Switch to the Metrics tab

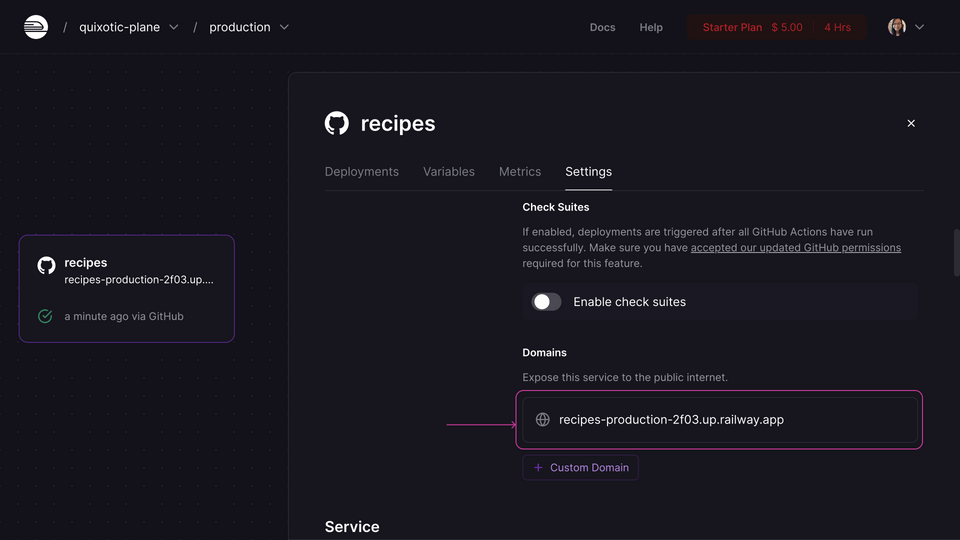pyautogui.click(x=520, y=172)
